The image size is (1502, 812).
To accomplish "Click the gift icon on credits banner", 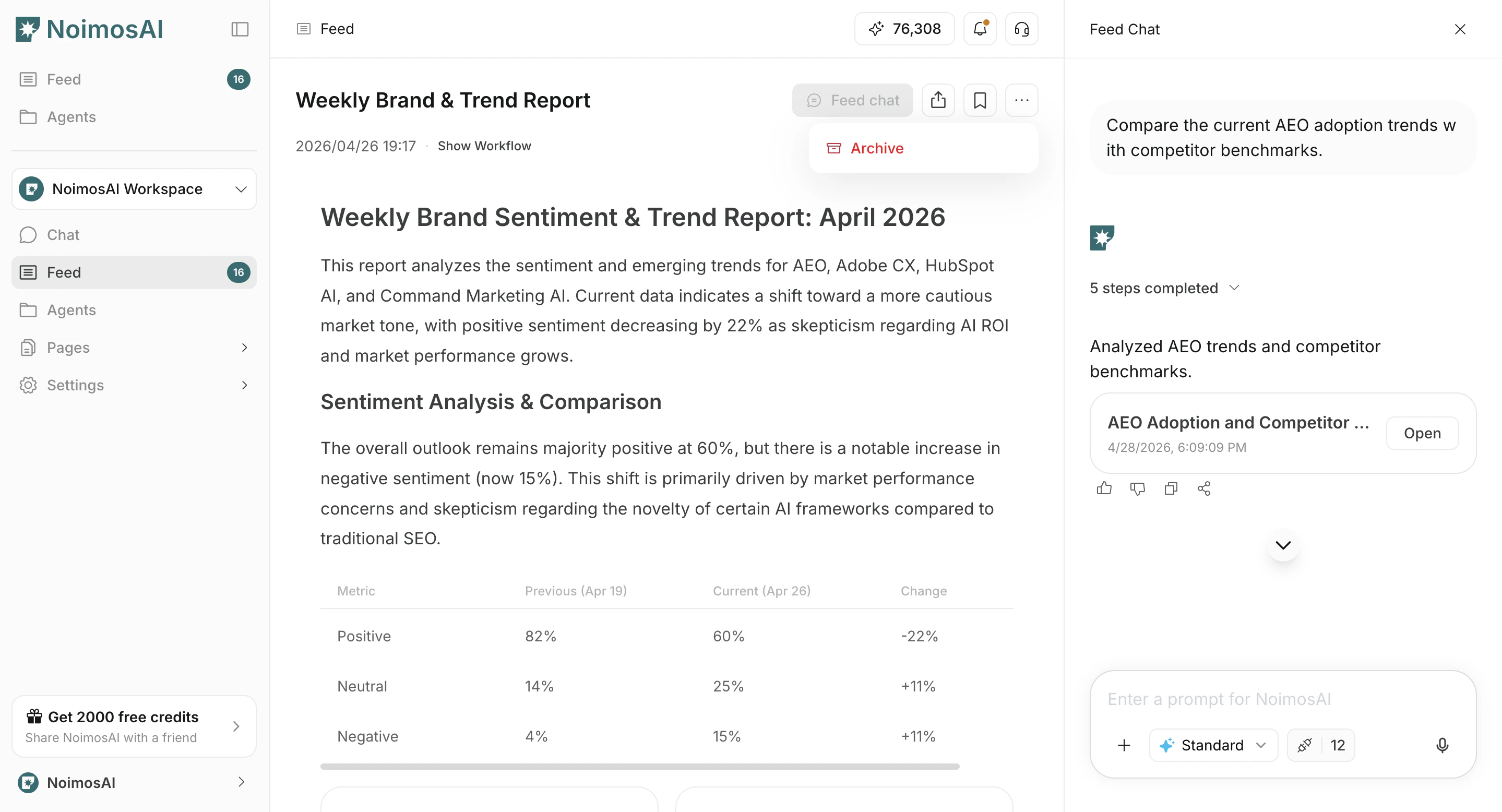I will click(x=34, y=716).
